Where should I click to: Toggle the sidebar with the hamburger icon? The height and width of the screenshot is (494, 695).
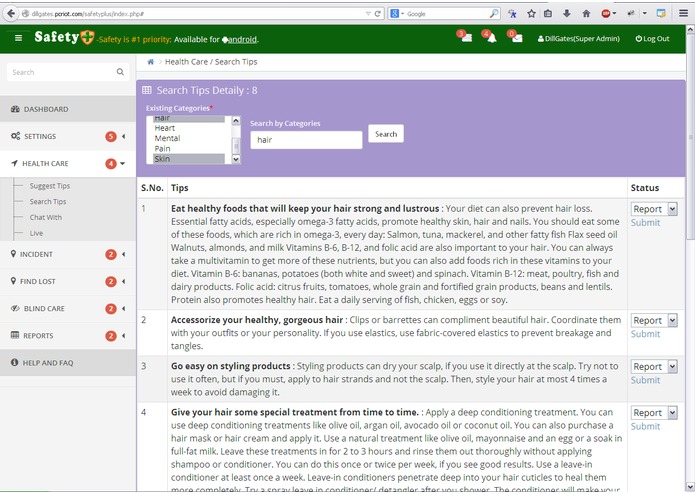coord(18,38)
